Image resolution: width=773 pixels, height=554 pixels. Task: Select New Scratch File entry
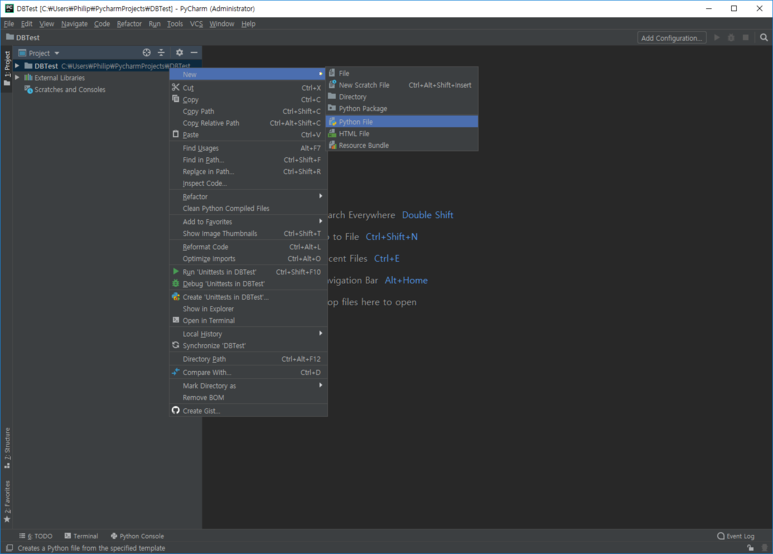click(x=402, y=85)
